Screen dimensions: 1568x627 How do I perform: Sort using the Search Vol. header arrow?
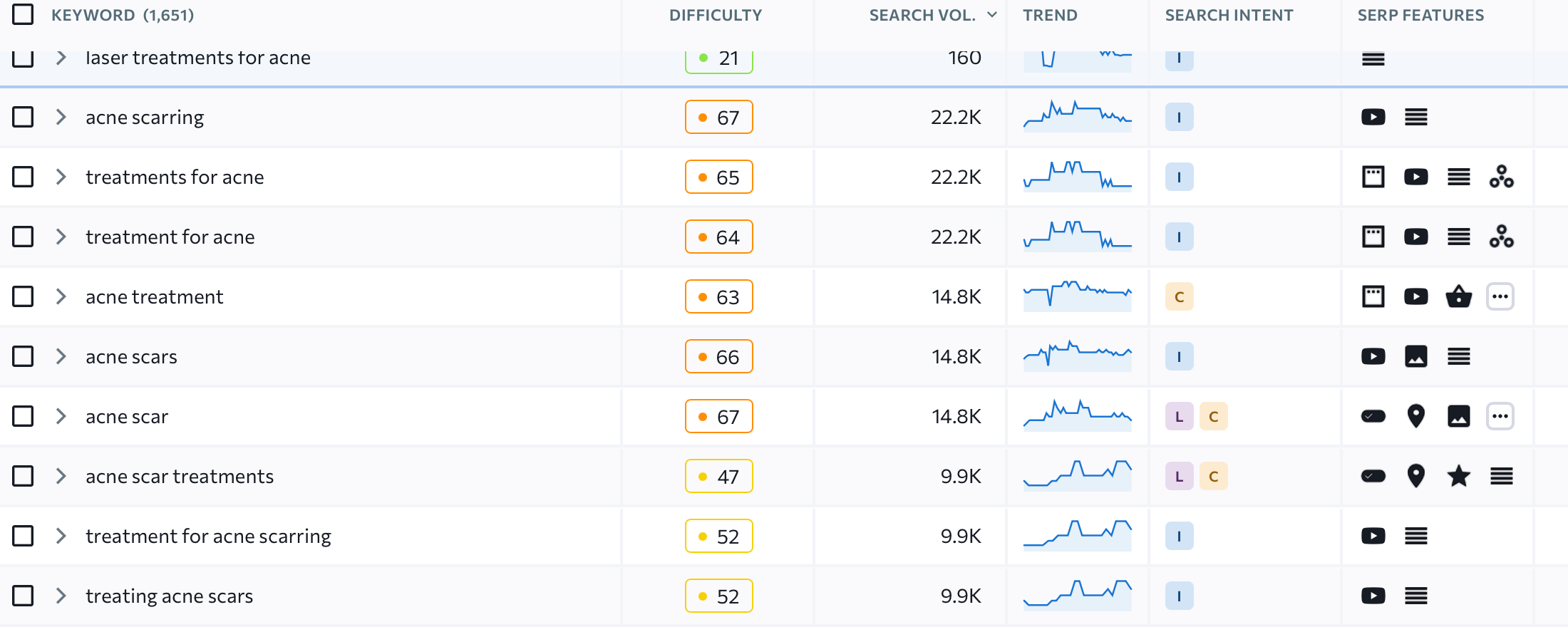(x=992, y=15)
